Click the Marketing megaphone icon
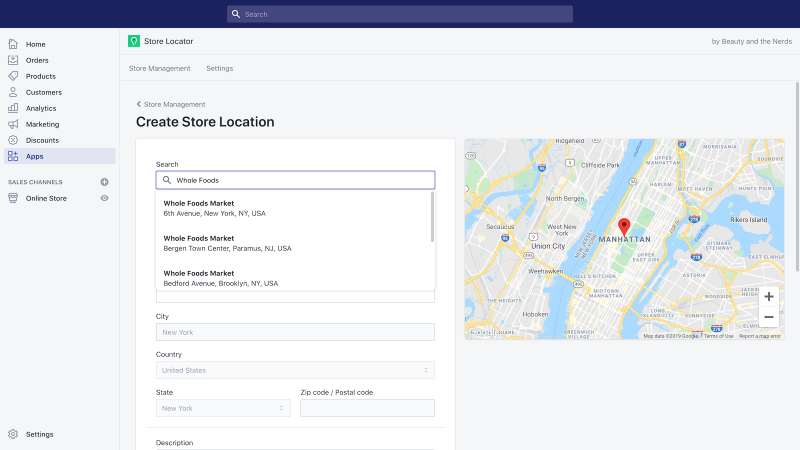 tap(13, 124)
